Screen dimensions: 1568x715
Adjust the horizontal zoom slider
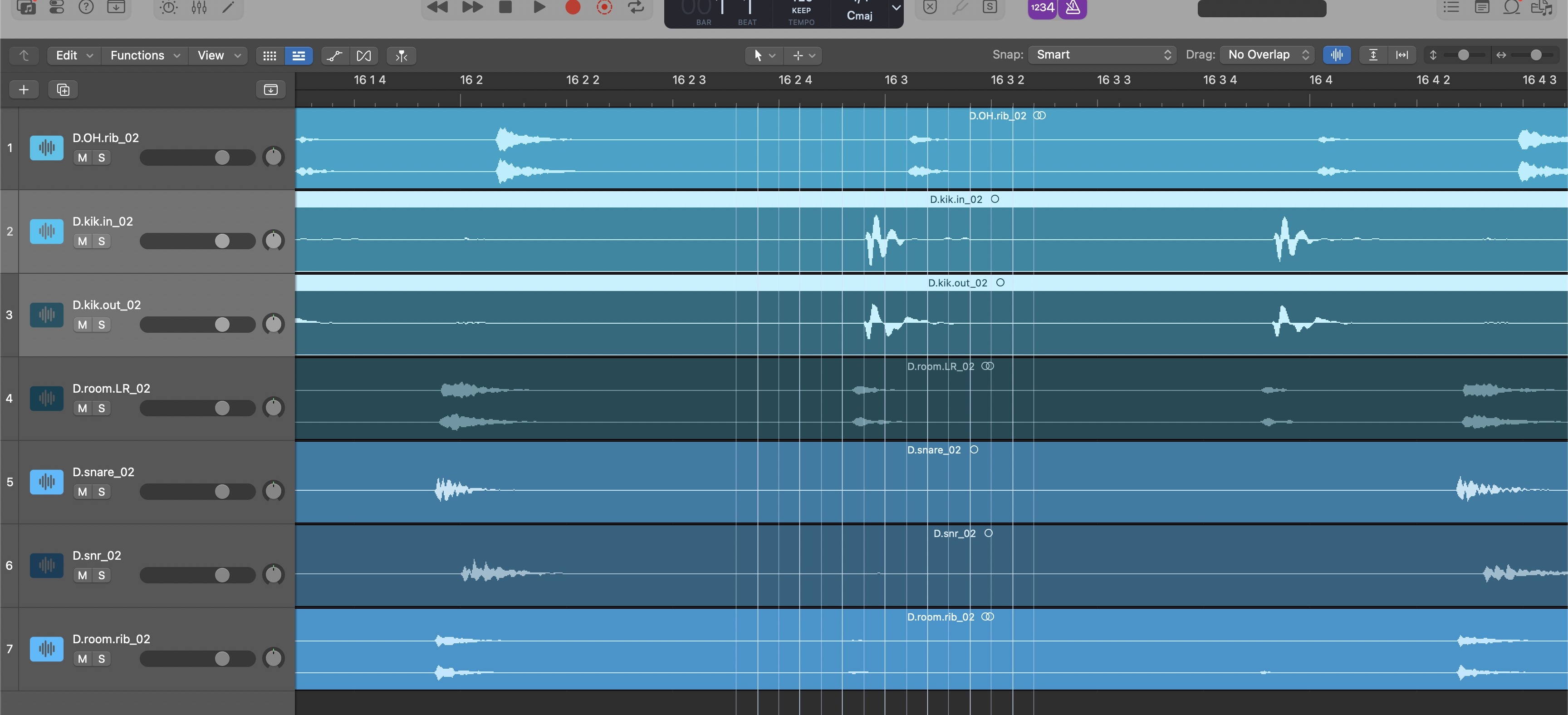coord(1535,55)
